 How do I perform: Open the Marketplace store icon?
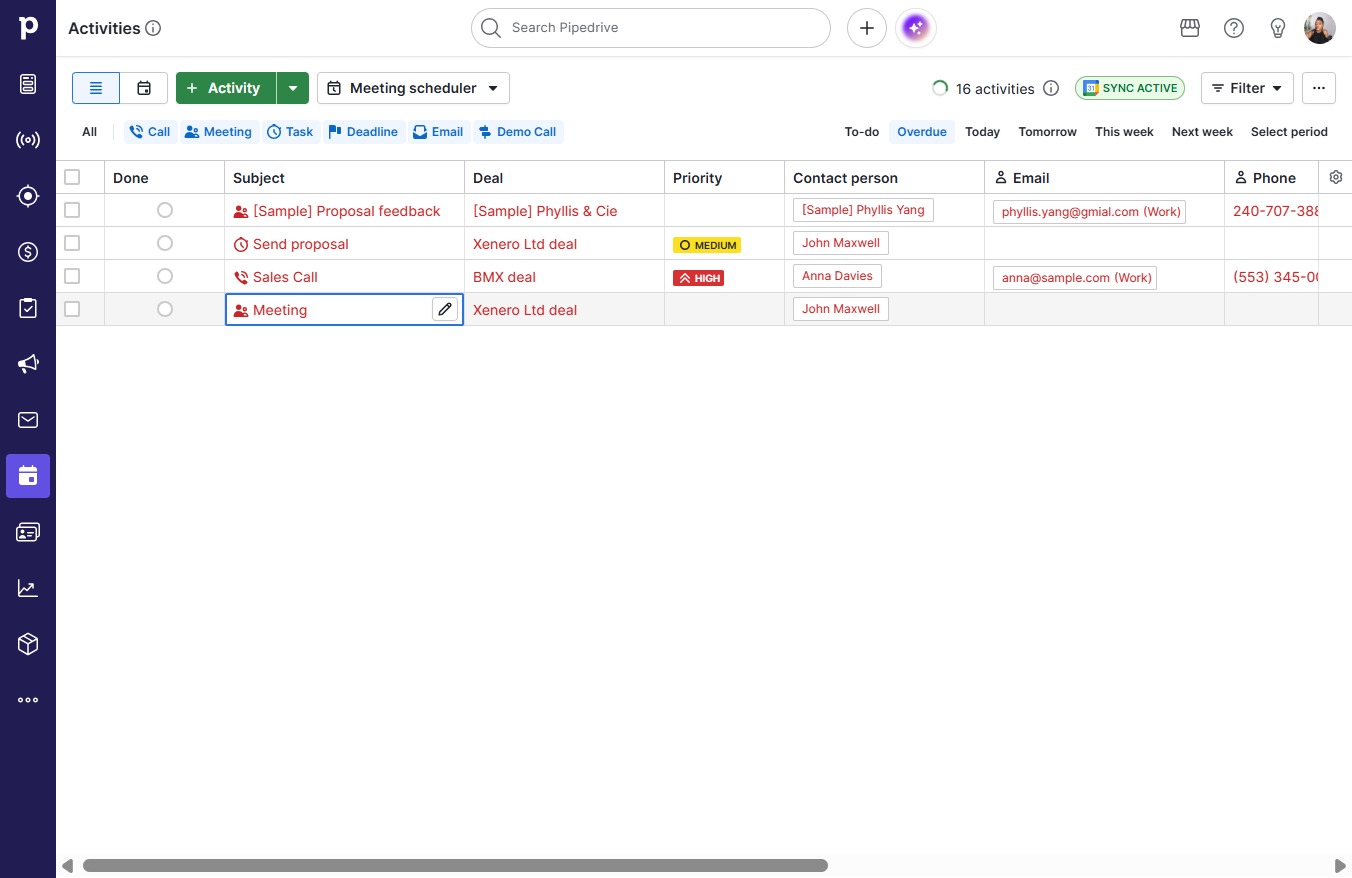1190,28
